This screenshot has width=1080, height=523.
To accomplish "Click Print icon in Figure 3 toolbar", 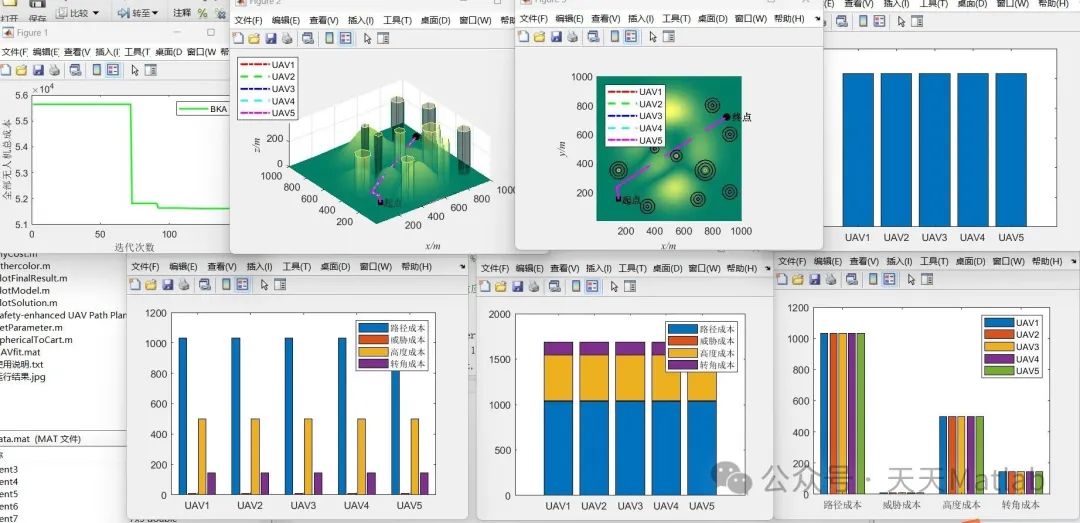I will tap(572, 37).
